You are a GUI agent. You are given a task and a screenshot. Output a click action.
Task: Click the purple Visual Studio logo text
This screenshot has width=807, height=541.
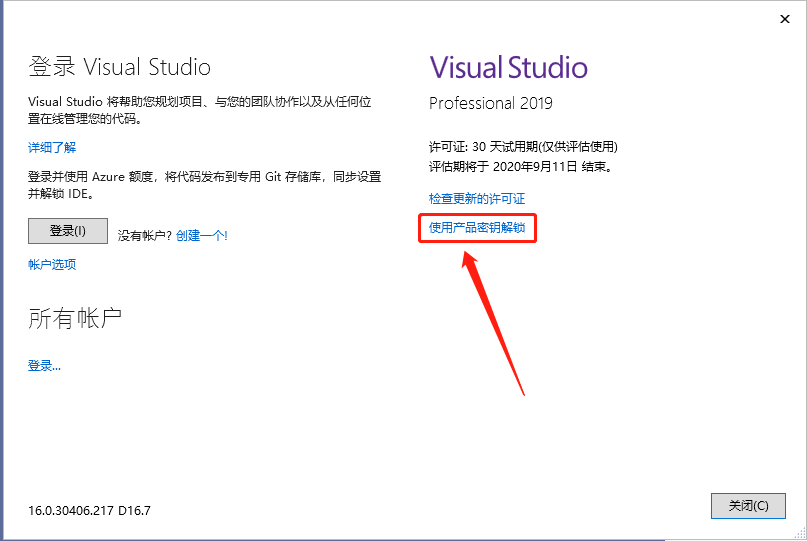click(x=508, y=67)
